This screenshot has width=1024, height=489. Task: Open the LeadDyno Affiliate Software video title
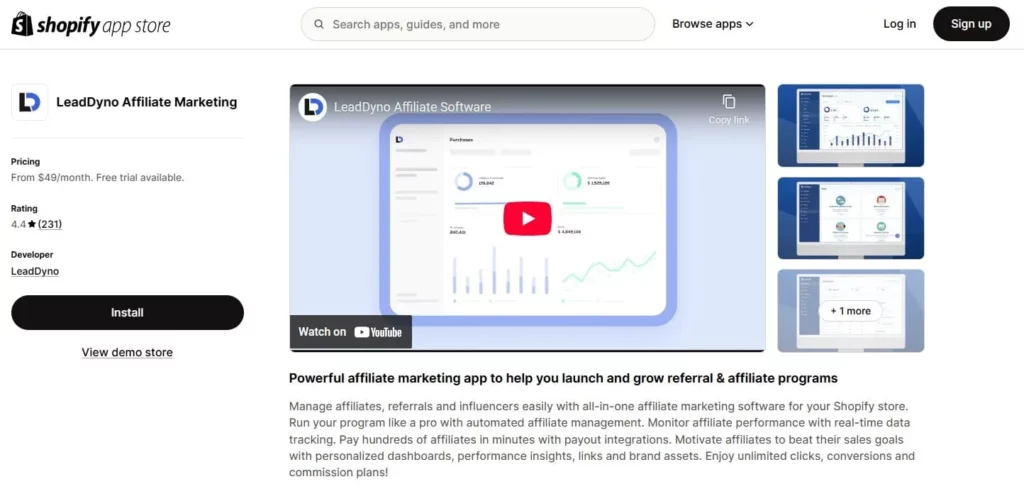pos(412,107)
